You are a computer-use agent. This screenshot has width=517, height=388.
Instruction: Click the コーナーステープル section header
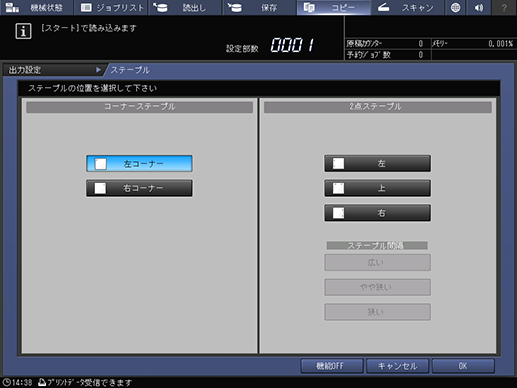pos(139,107)
